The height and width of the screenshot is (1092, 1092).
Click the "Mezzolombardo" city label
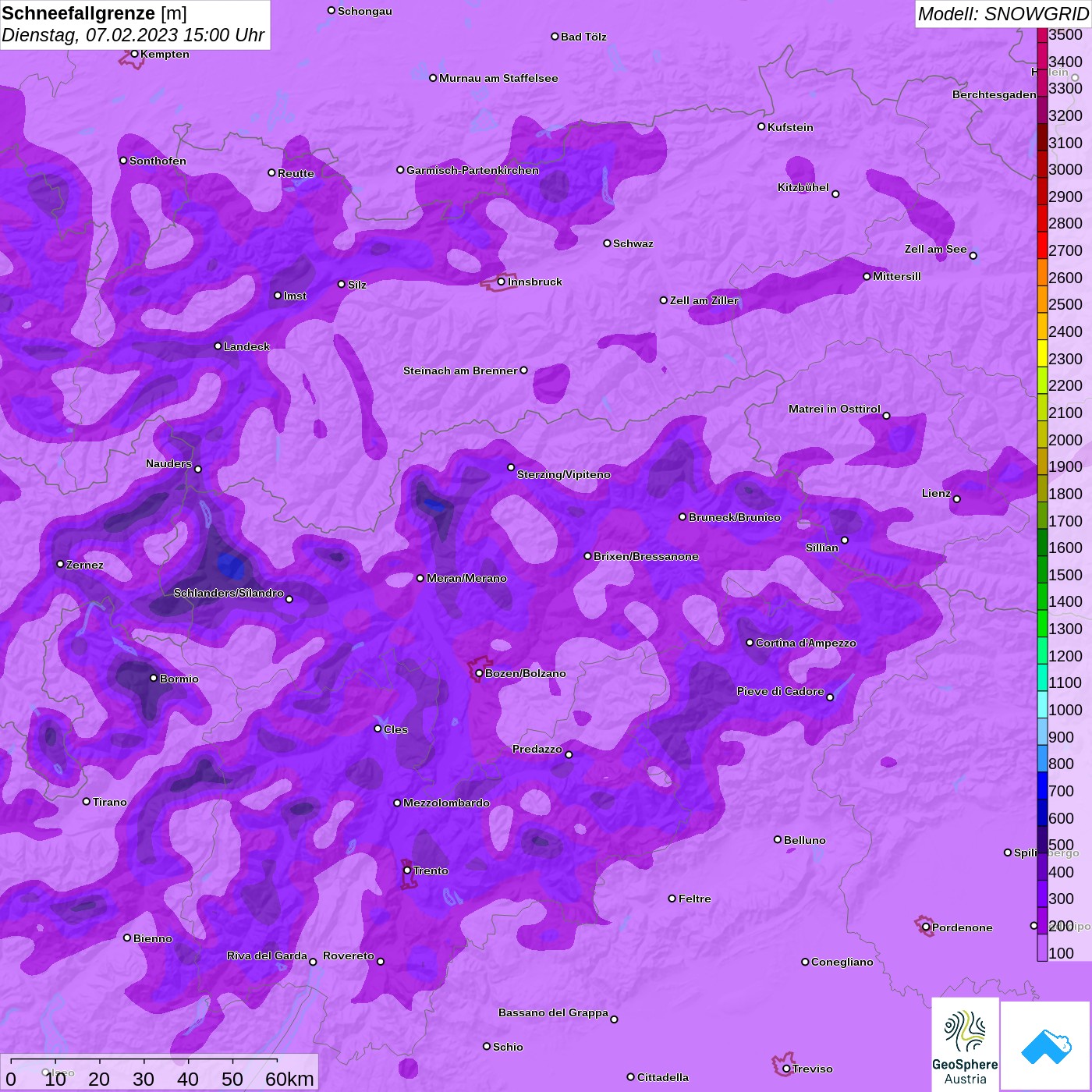(x=446, y=803)
